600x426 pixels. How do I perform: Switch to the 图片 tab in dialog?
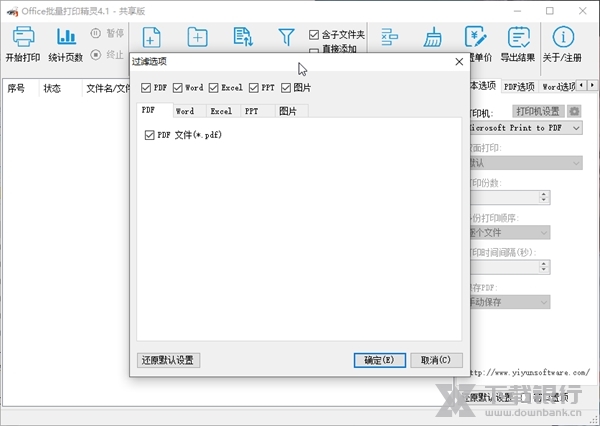tap(292, 111)
